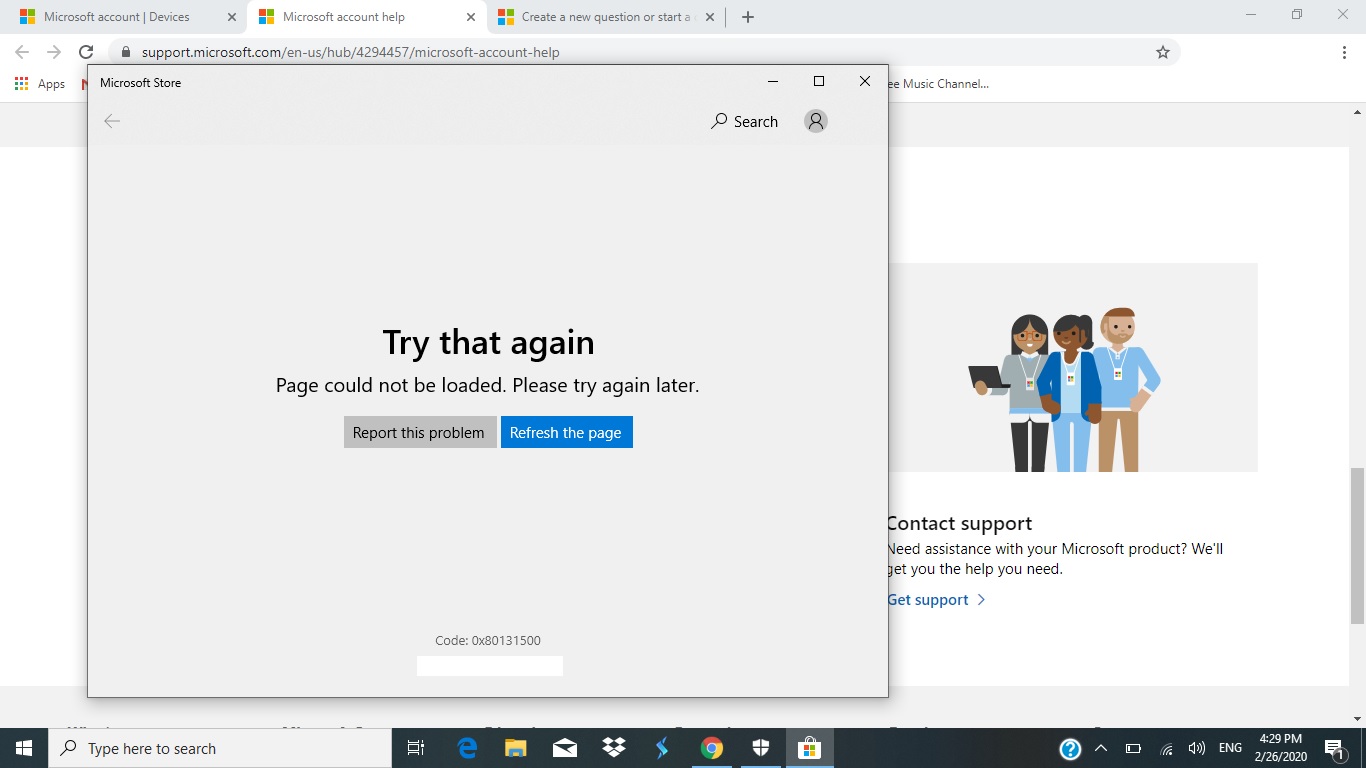Open Chrome three-dot menu
1366x768 pixels.
(1345, 52)
